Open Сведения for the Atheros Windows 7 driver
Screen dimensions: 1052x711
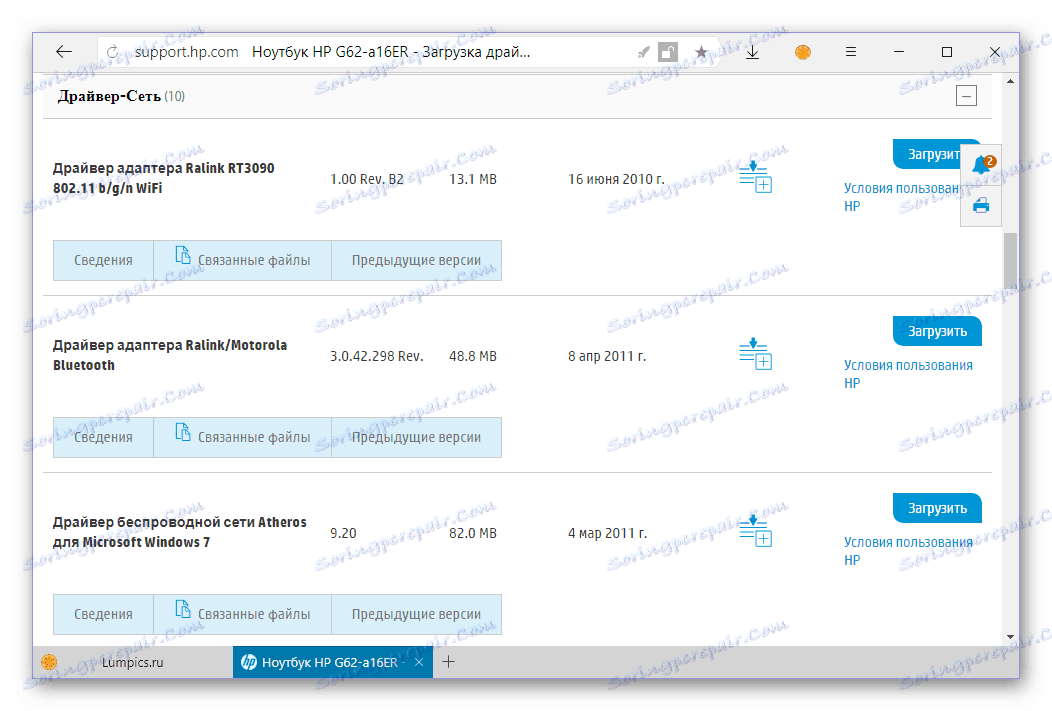103,614
